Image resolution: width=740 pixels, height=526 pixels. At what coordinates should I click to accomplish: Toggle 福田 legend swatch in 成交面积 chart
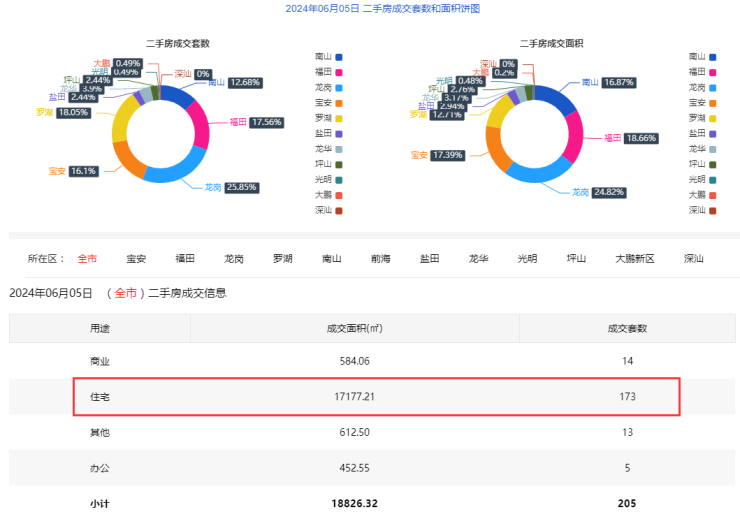tap(713, 73)
